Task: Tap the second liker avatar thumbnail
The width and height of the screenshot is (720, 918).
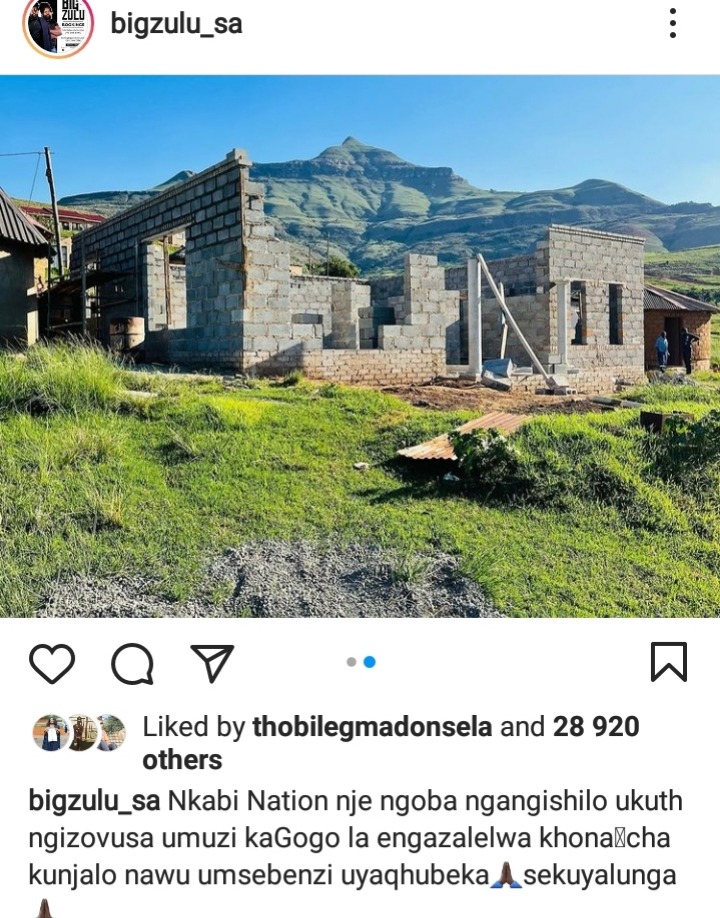Action: 80,732
